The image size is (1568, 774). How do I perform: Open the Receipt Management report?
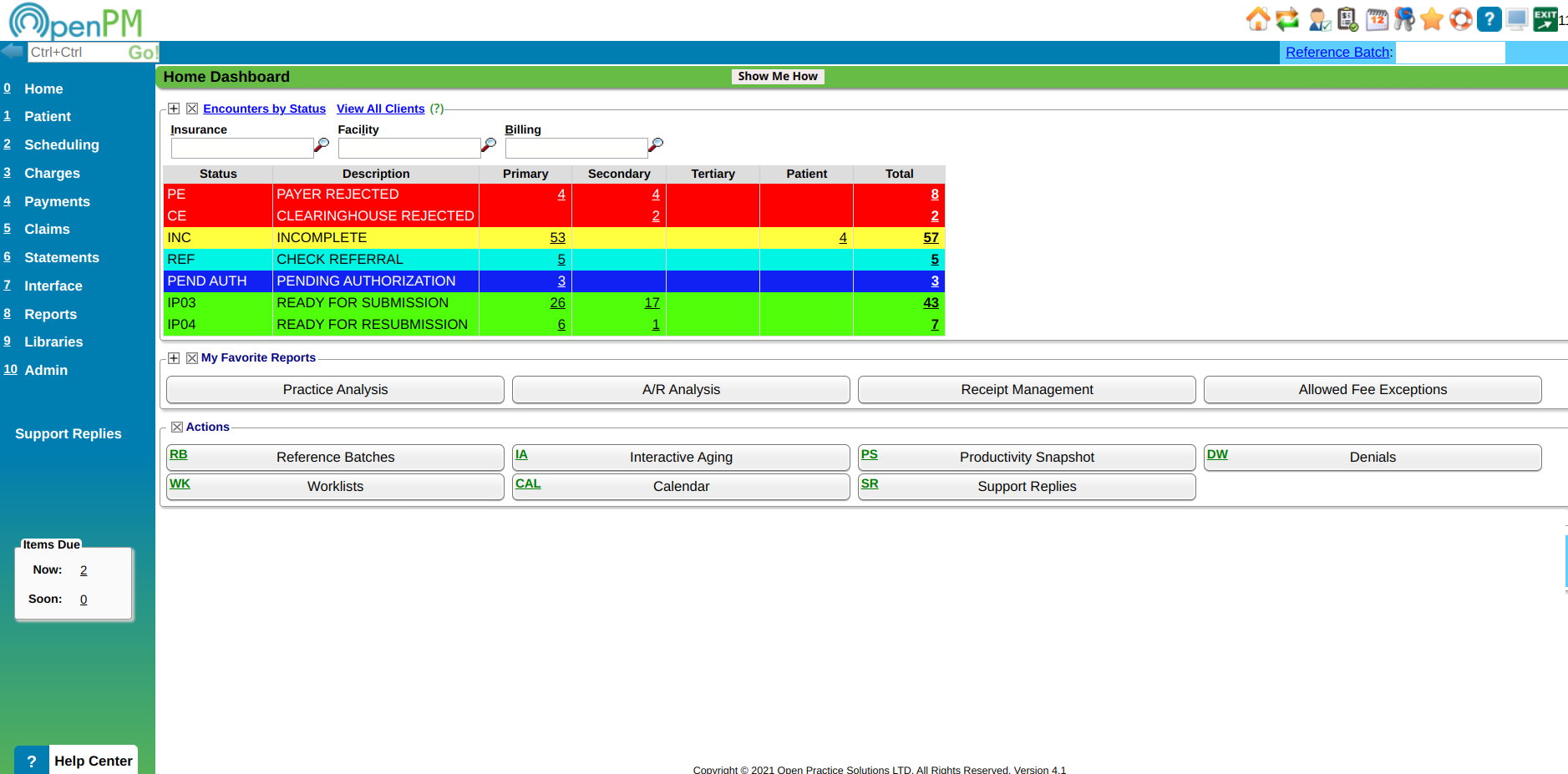pyautogui.click(x=1027, y=389)
